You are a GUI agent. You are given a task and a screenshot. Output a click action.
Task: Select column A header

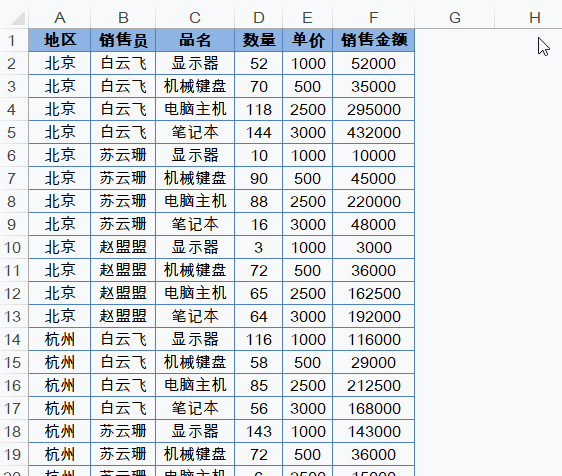pos(60,18)
